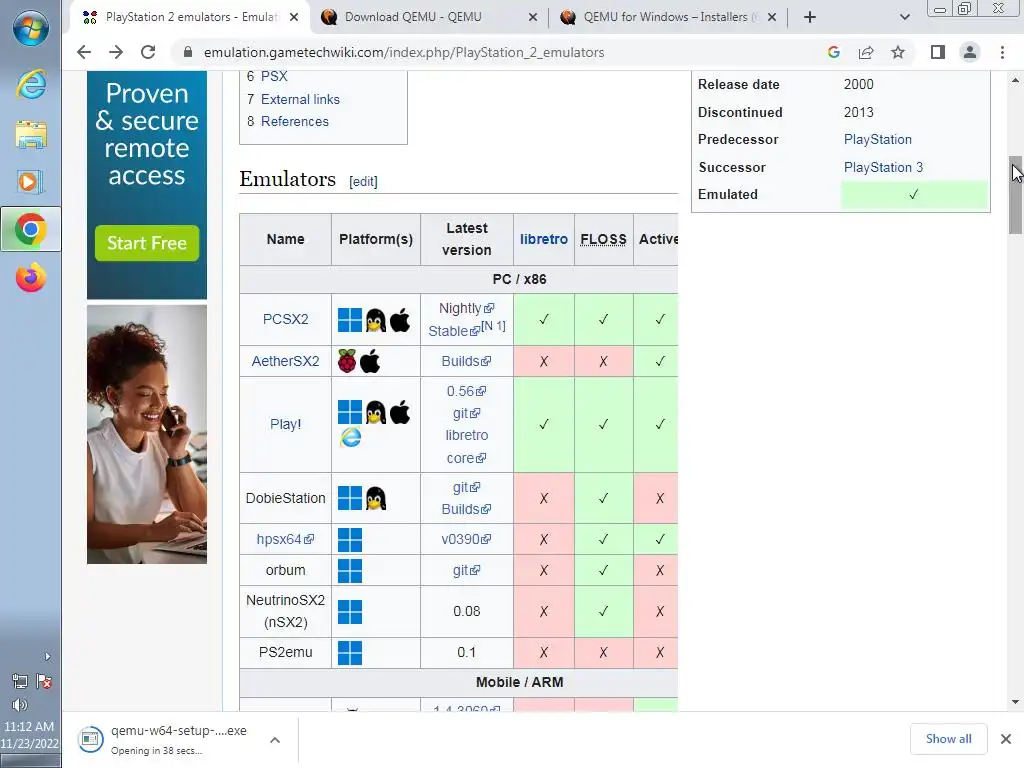Open the PlayStation predecessor link
The height and width of the screenshot is (768, 1024).
pos(878,140)
